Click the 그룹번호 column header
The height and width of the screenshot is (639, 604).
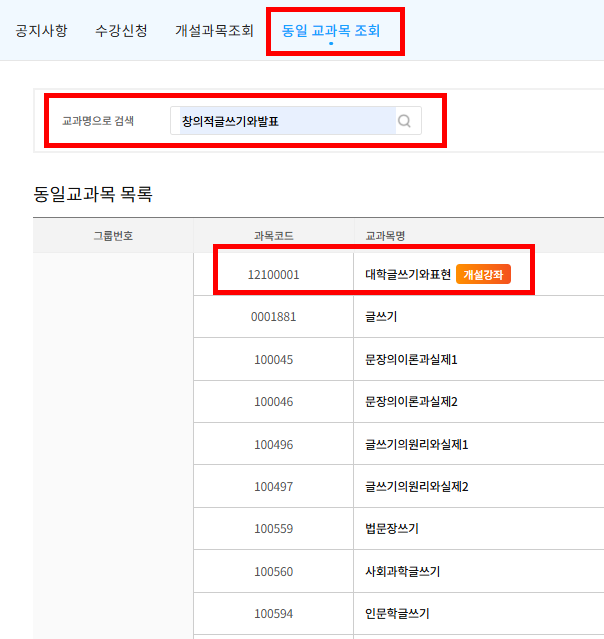click(x=113, y=236)
